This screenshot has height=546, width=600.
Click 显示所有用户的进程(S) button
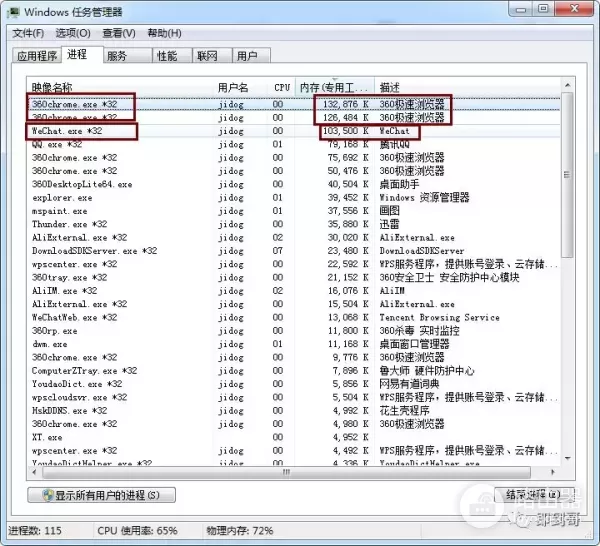coord(101,495)
